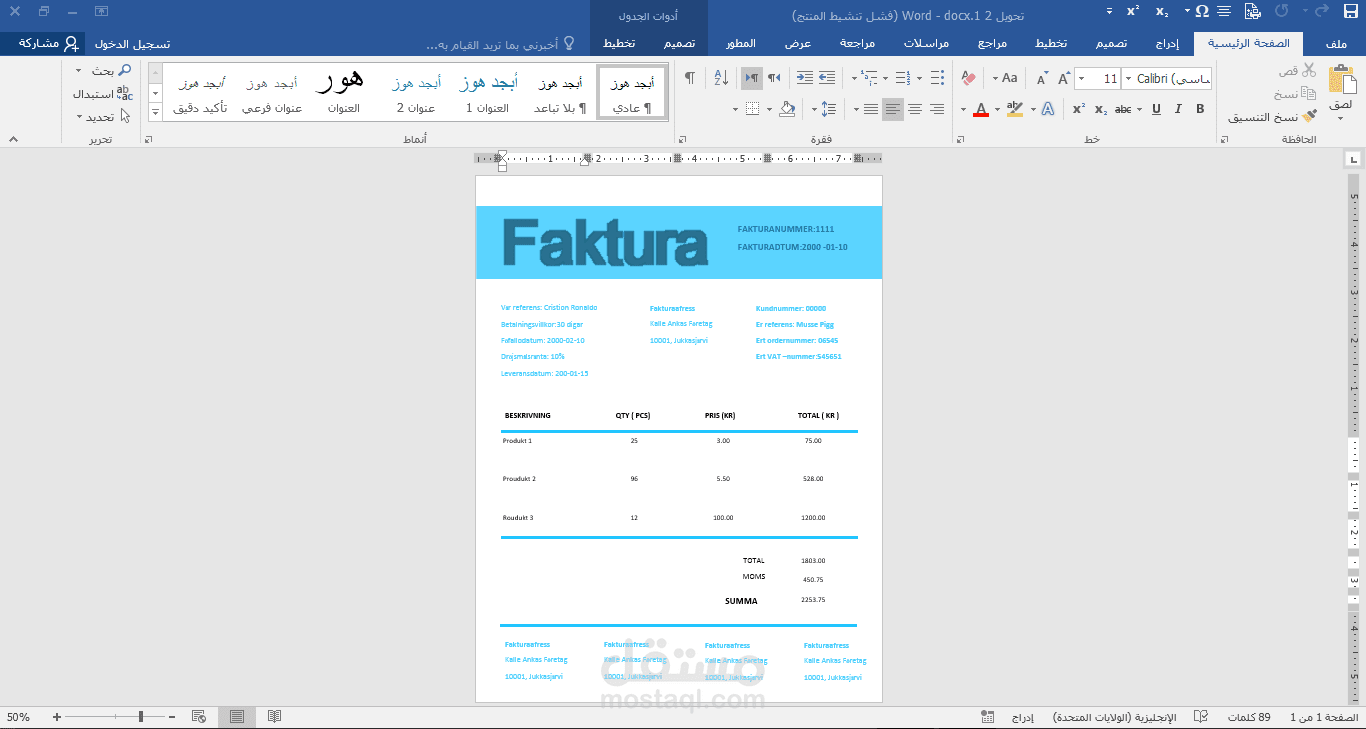The image size is (1366, 729).
Task: Apply the red font color
Action: point(981,109)
